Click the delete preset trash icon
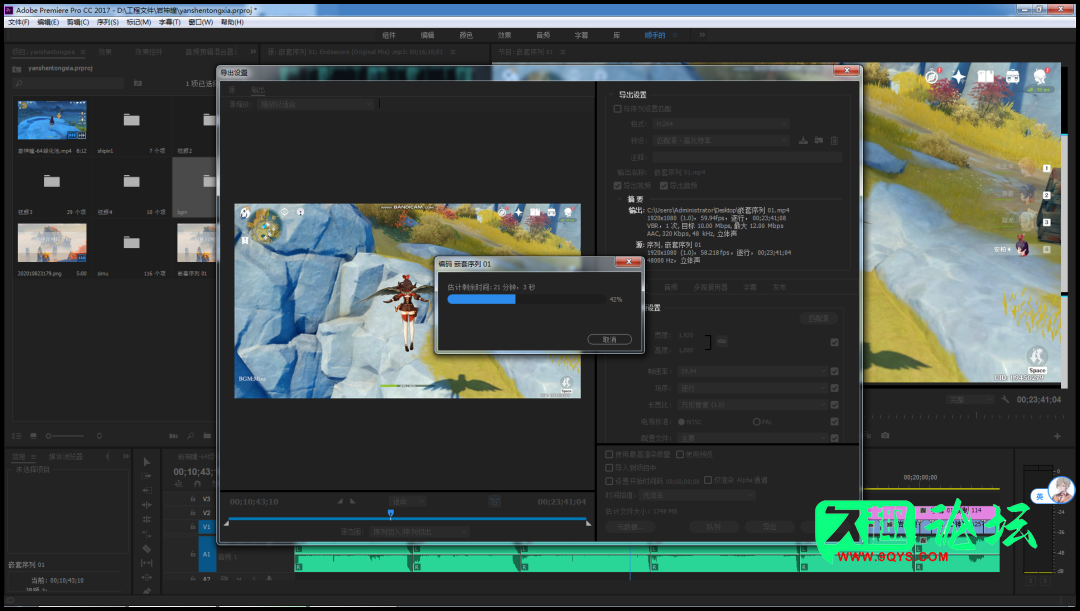1080x611 pixels. click(x=833, y=141)
